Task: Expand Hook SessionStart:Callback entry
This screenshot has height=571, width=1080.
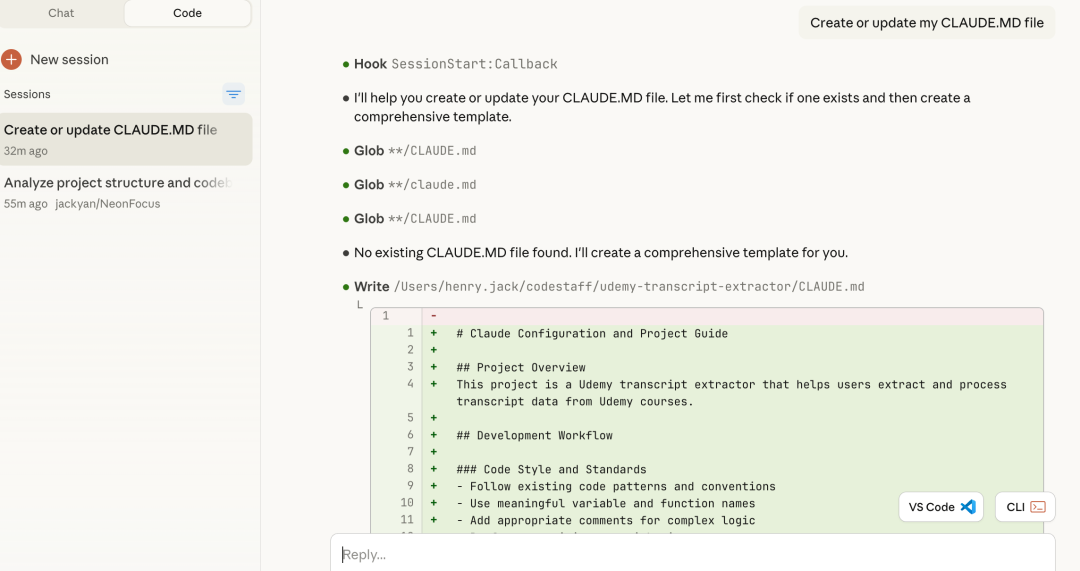Action: point(456,64)
